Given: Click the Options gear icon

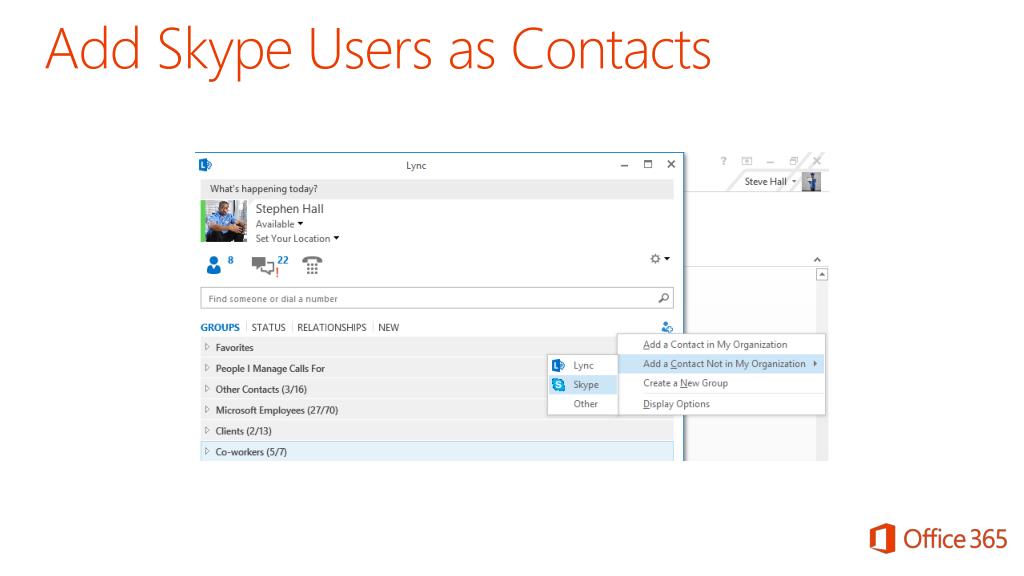Looking at the screenshot, I should pos(655,259).
